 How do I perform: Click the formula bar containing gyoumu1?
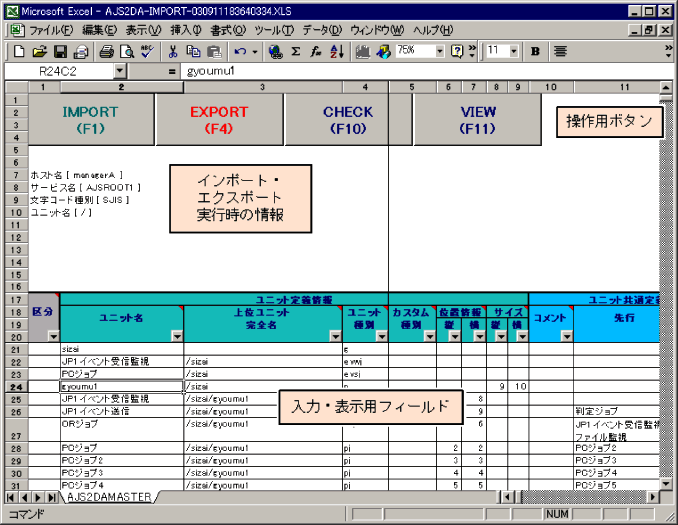[x=426, y=71]
